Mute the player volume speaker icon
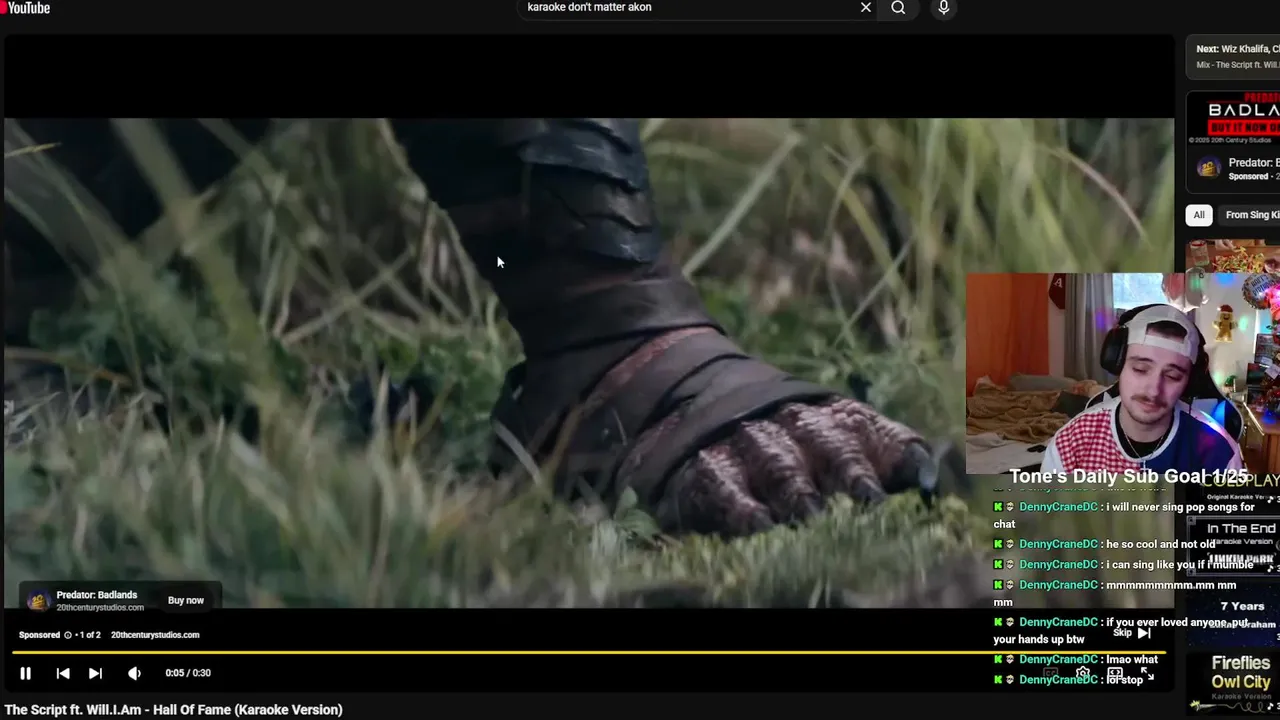The image size is (1280, 720). click(134, 673)
